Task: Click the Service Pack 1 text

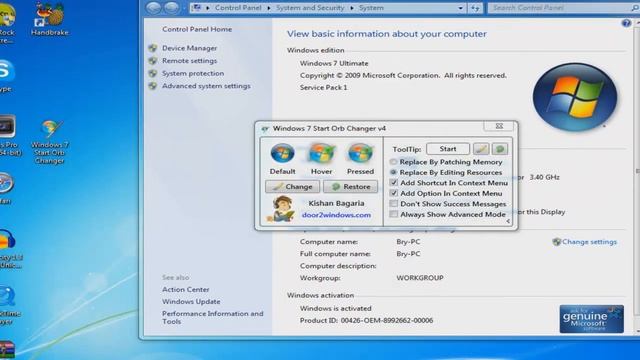Action: coord(323,87)
